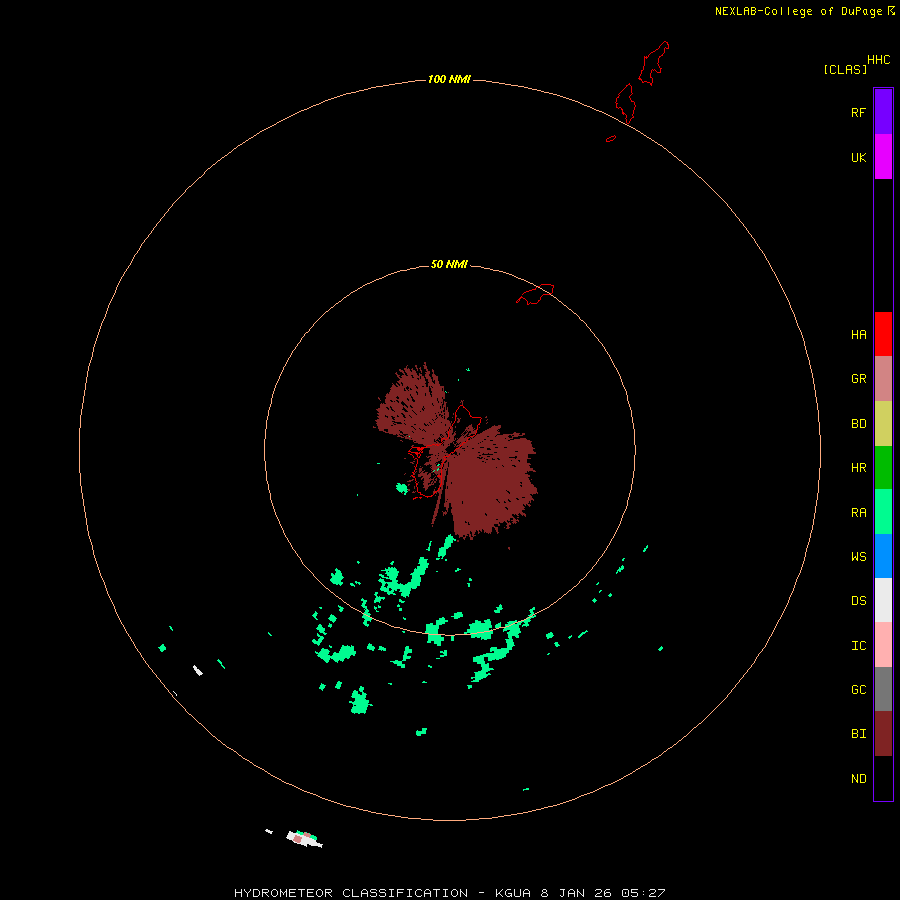Screen dimensions: 900x900
Task: Click the 'HHC' product code text
Action: 879,60
